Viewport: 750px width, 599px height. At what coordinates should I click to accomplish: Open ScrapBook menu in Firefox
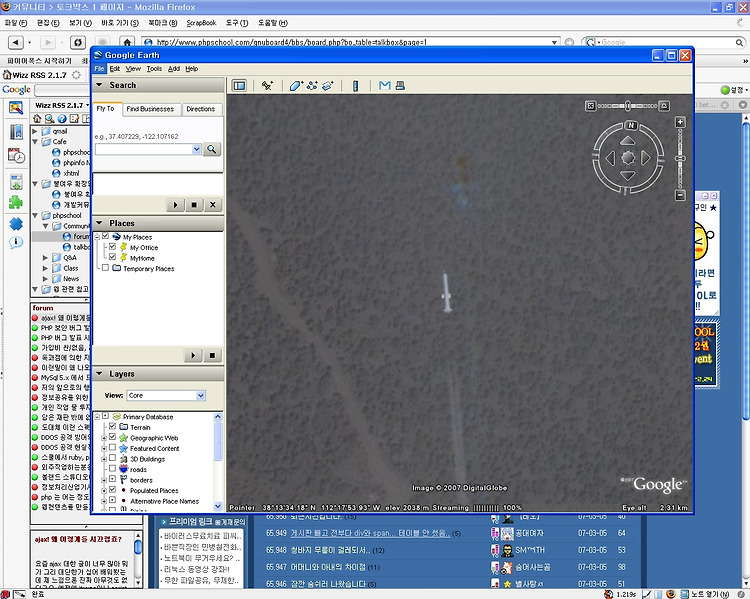coord(201,22)
